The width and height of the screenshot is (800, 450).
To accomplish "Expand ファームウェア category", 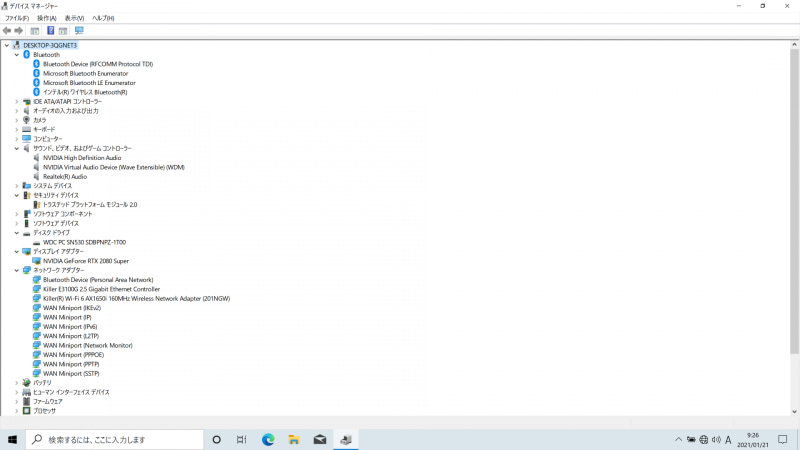I will click(x=16, y=402).
